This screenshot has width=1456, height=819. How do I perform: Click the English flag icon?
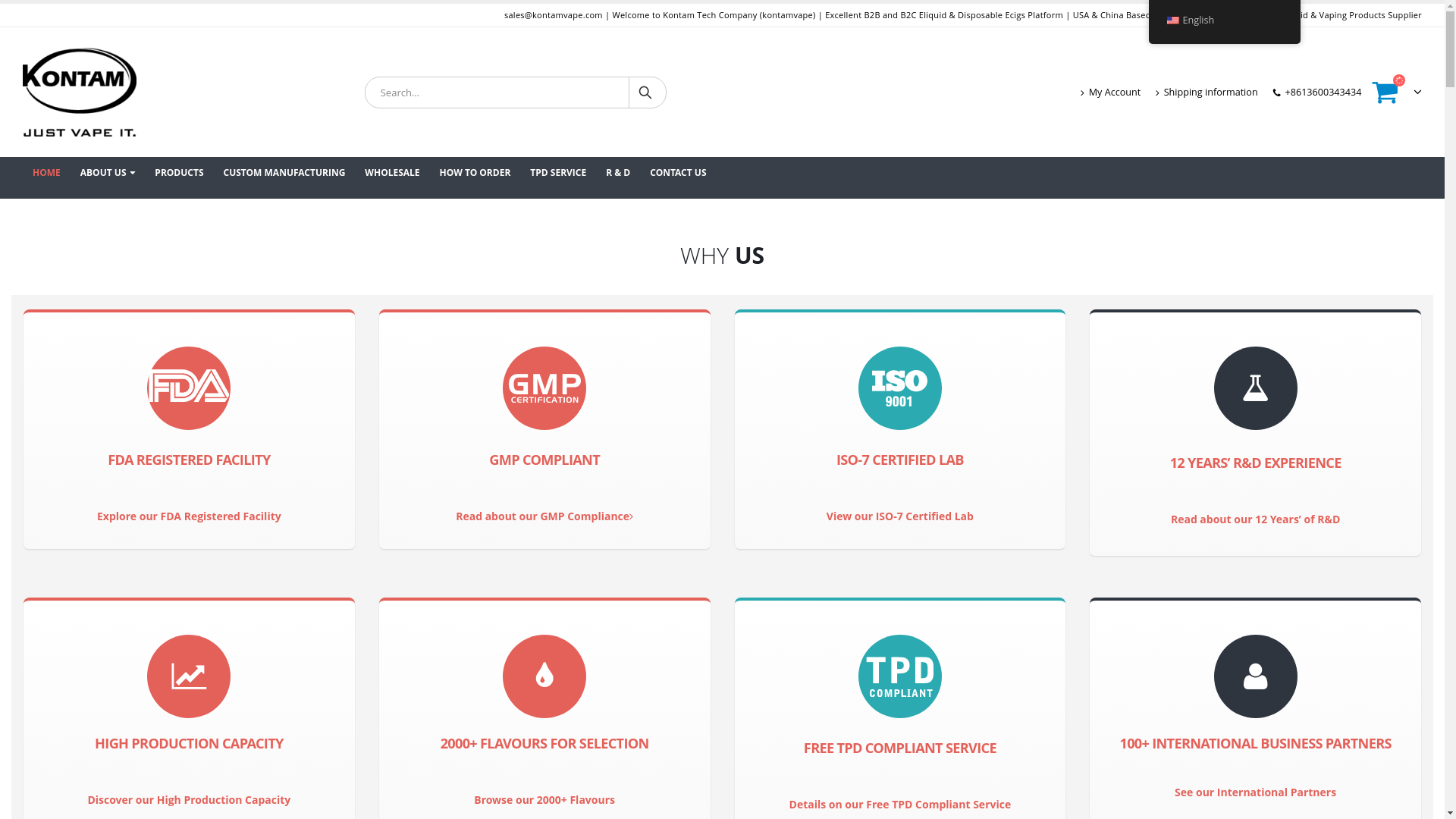1172,20
